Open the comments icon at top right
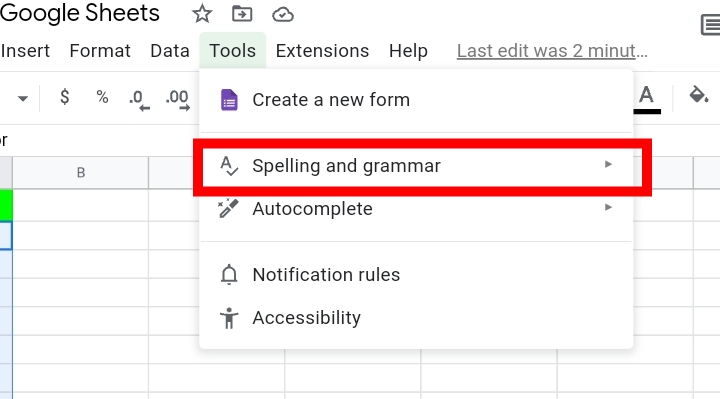Viewport: 720px width, 399px height. (711, 25)
